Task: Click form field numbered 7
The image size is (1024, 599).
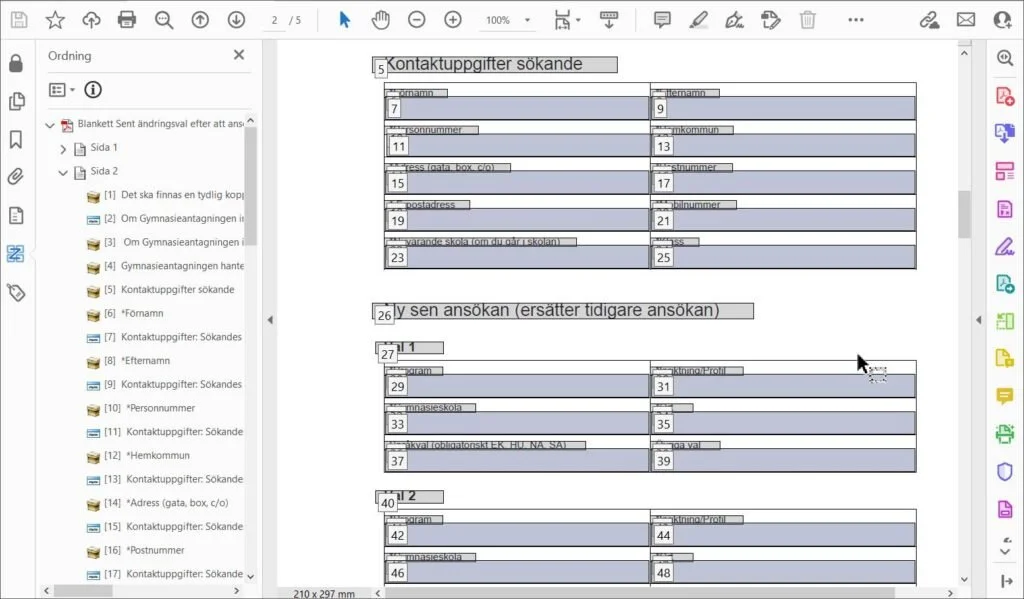Action: click(x=517, y=108)
